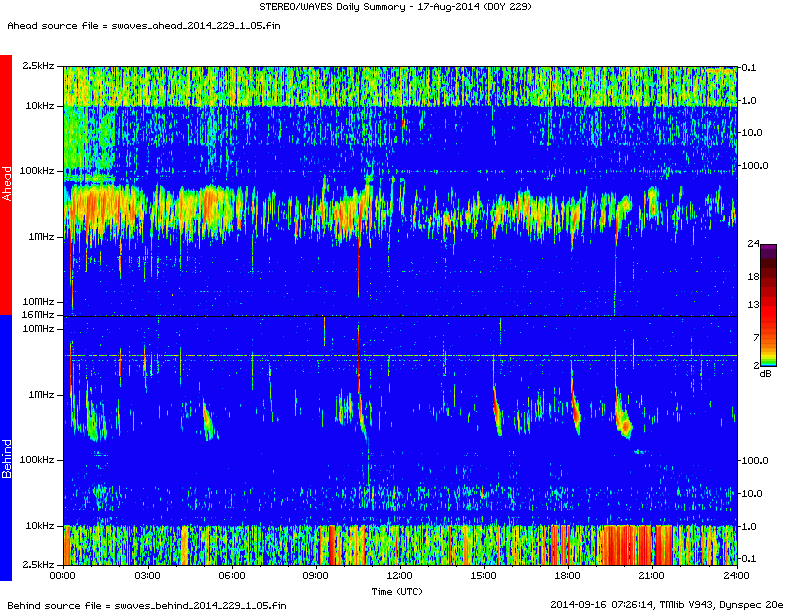Image resolution: width=792 pixels, height=612 pixels.
Task: Click the 24:00 time tick label
Action: pos(736,575)
